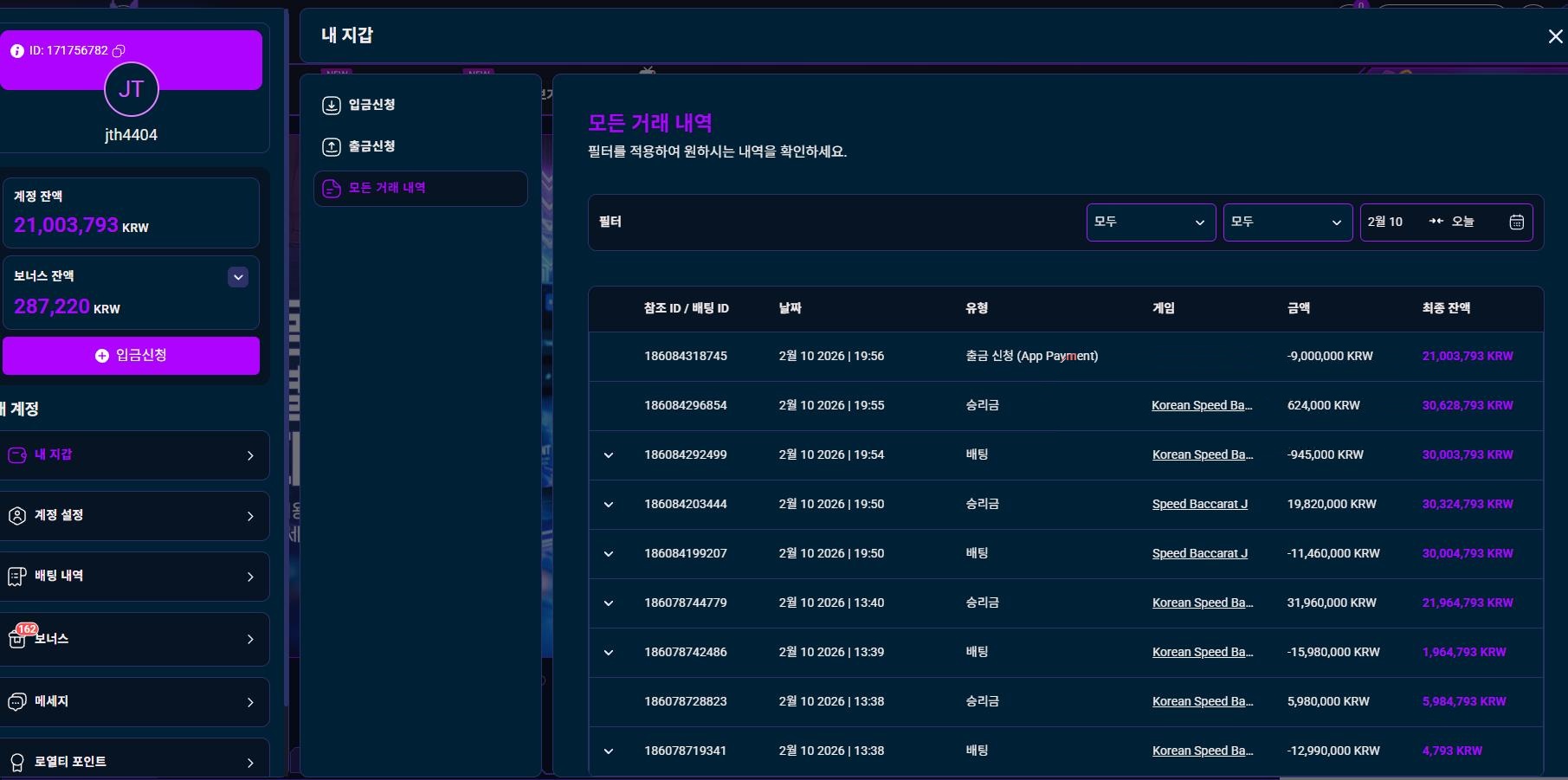Click the info icon next to ID
Screen dimensions: 1568x780
click(x=16, y=51)
